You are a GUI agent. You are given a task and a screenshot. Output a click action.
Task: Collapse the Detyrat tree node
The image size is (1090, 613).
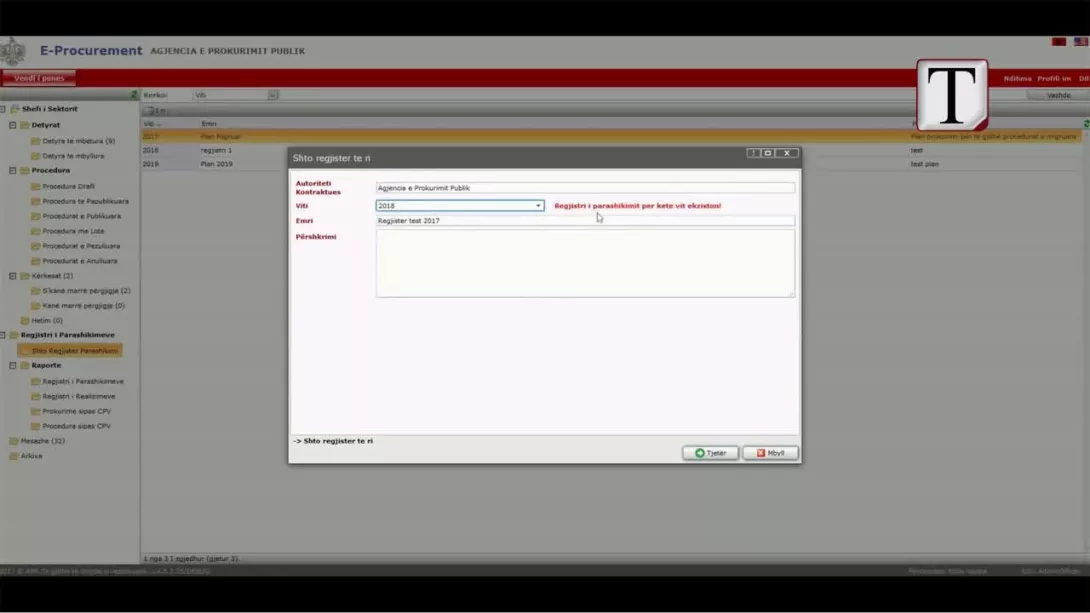13,125
